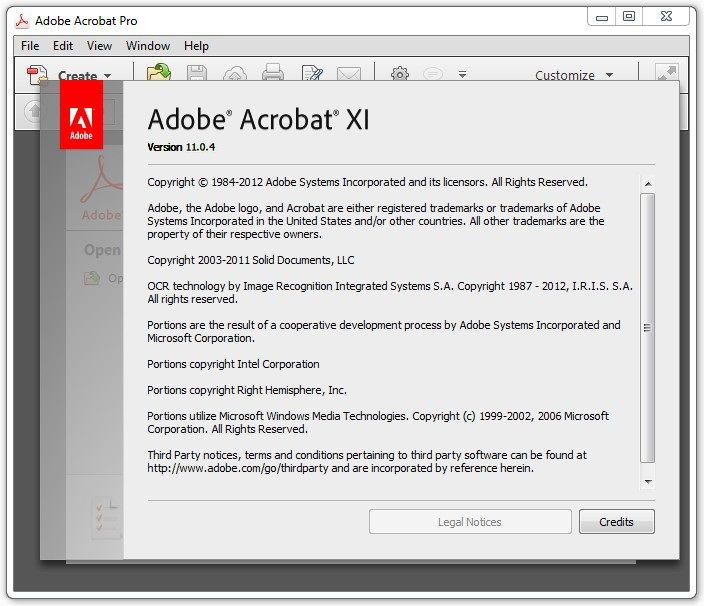The width and height of the screenshot is (704, 606).
Task: Click the About dialog scrollbar thumb
Action: [647, 328]
